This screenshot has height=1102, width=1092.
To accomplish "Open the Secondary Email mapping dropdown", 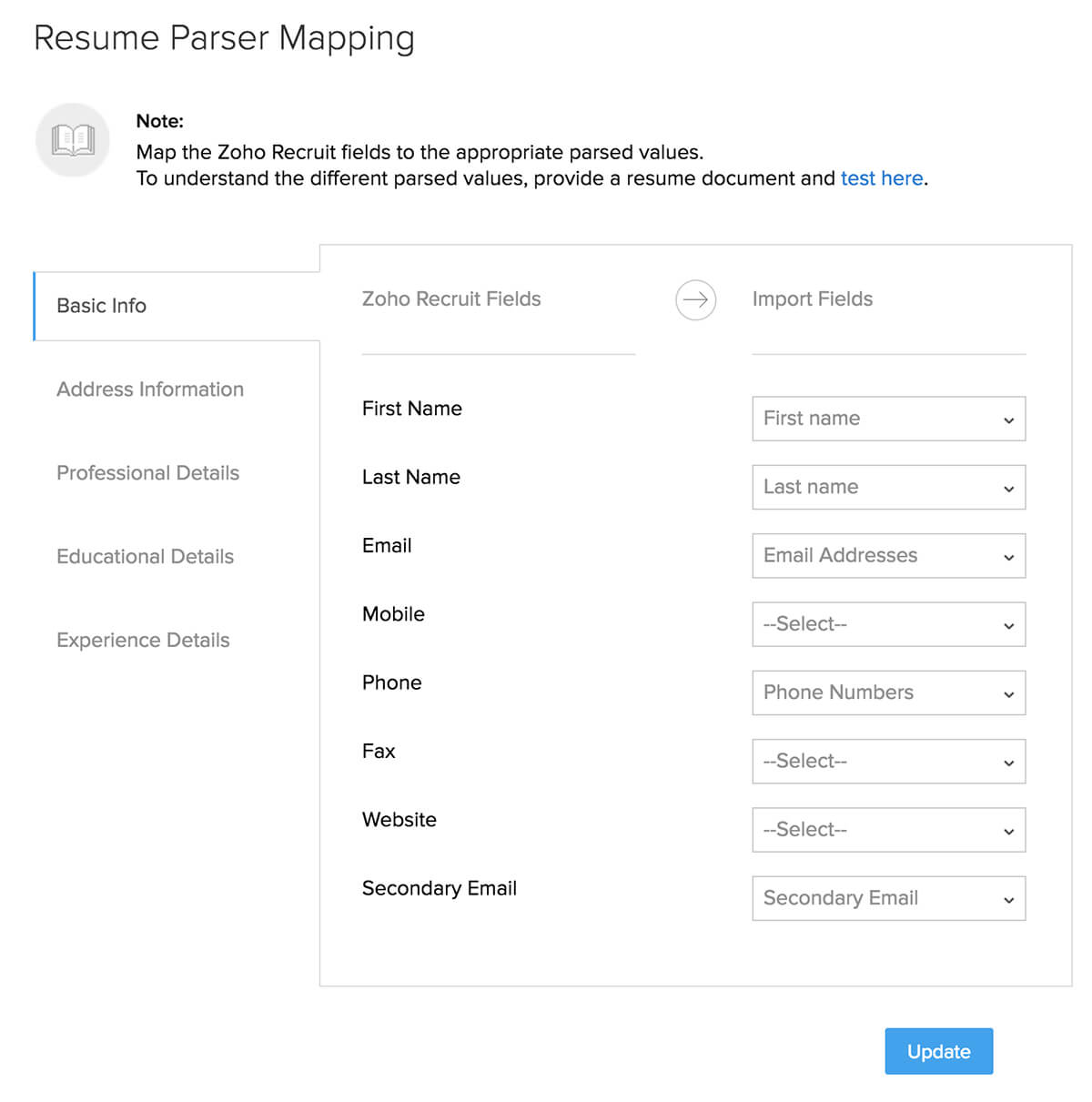I will pos(888,898).
